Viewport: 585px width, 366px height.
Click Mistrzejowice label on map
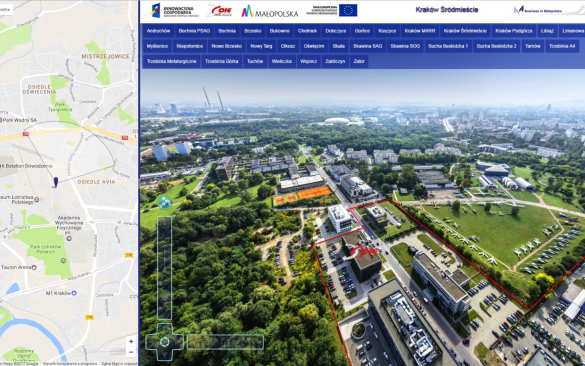coord(106,56)
